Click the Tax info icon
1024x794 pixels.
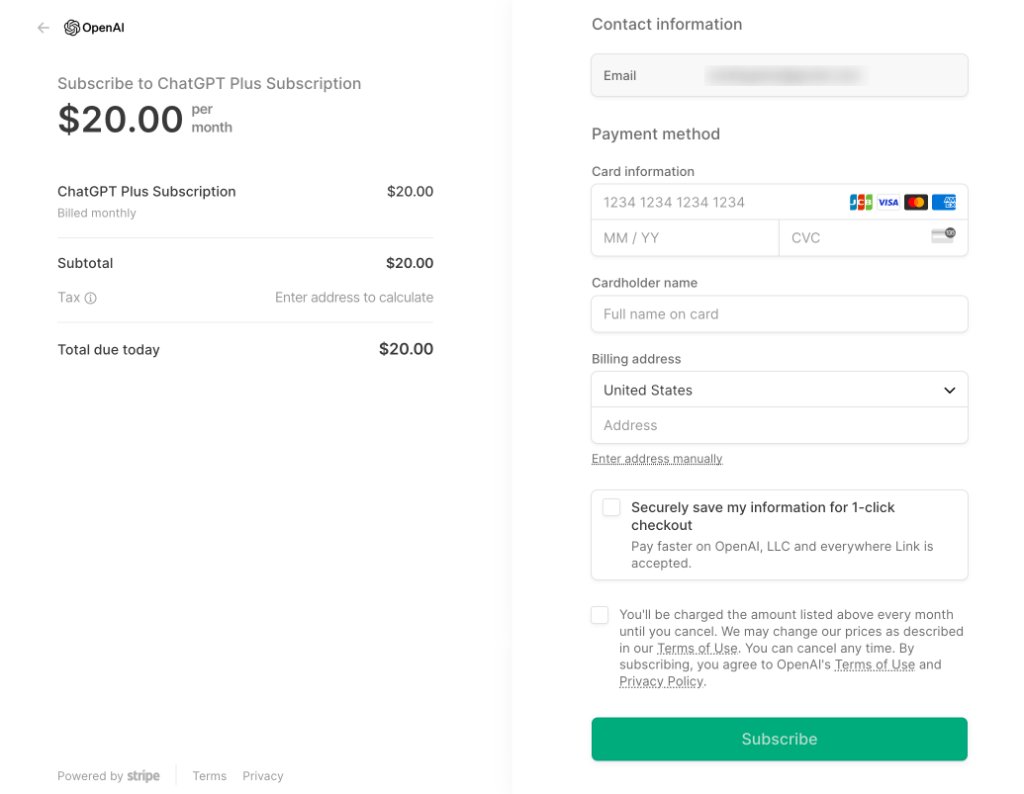91,298
